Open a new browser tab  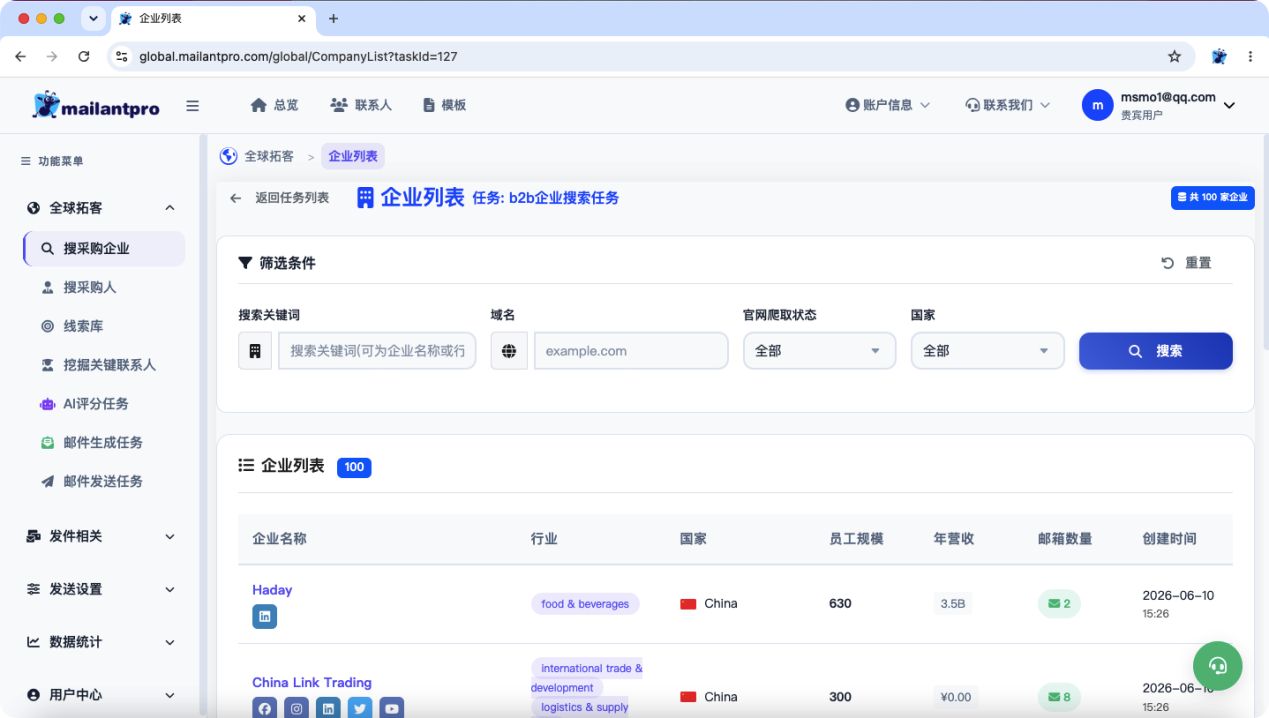[x=334, y=18]
